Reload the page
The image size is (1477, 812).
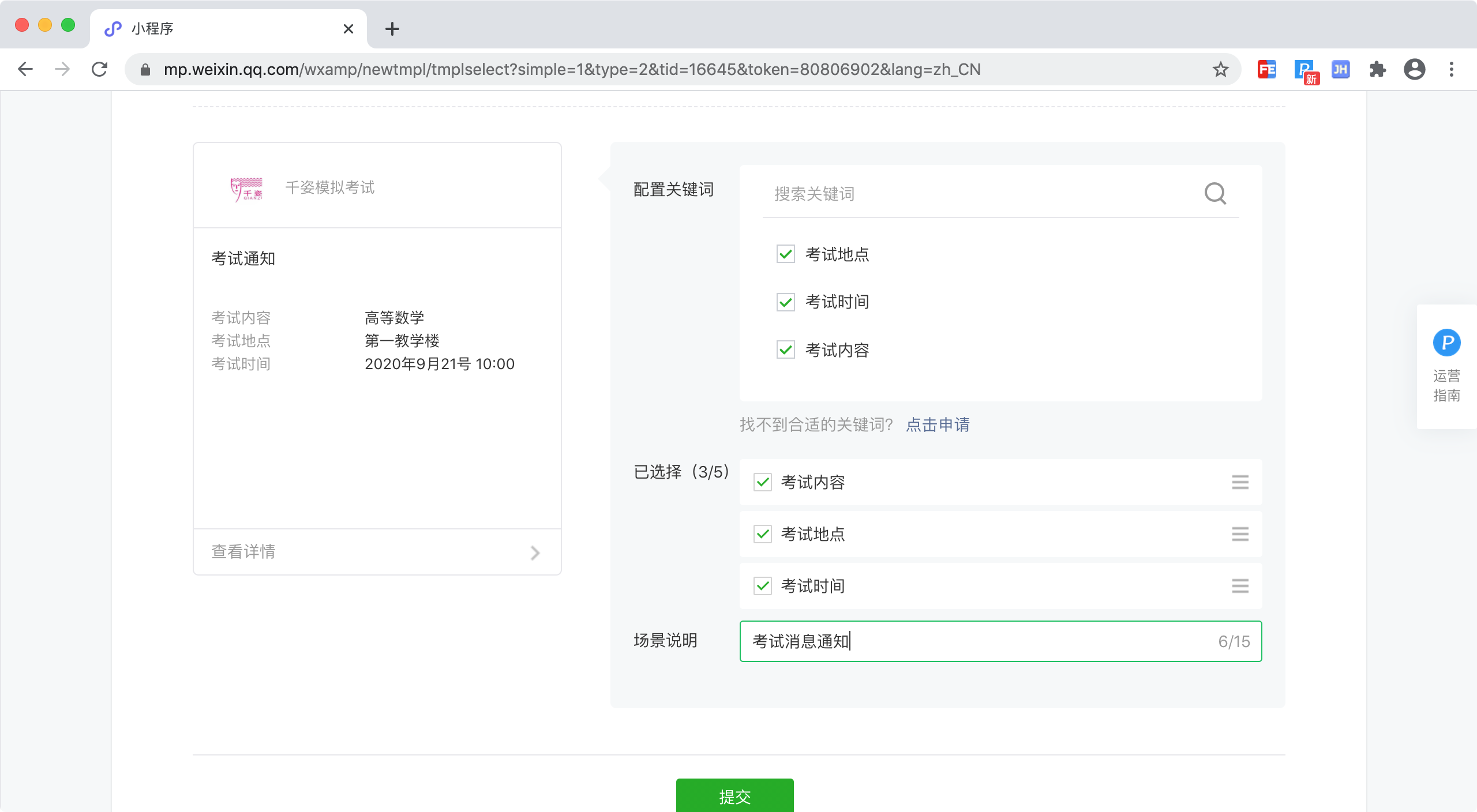pos(100,70)
